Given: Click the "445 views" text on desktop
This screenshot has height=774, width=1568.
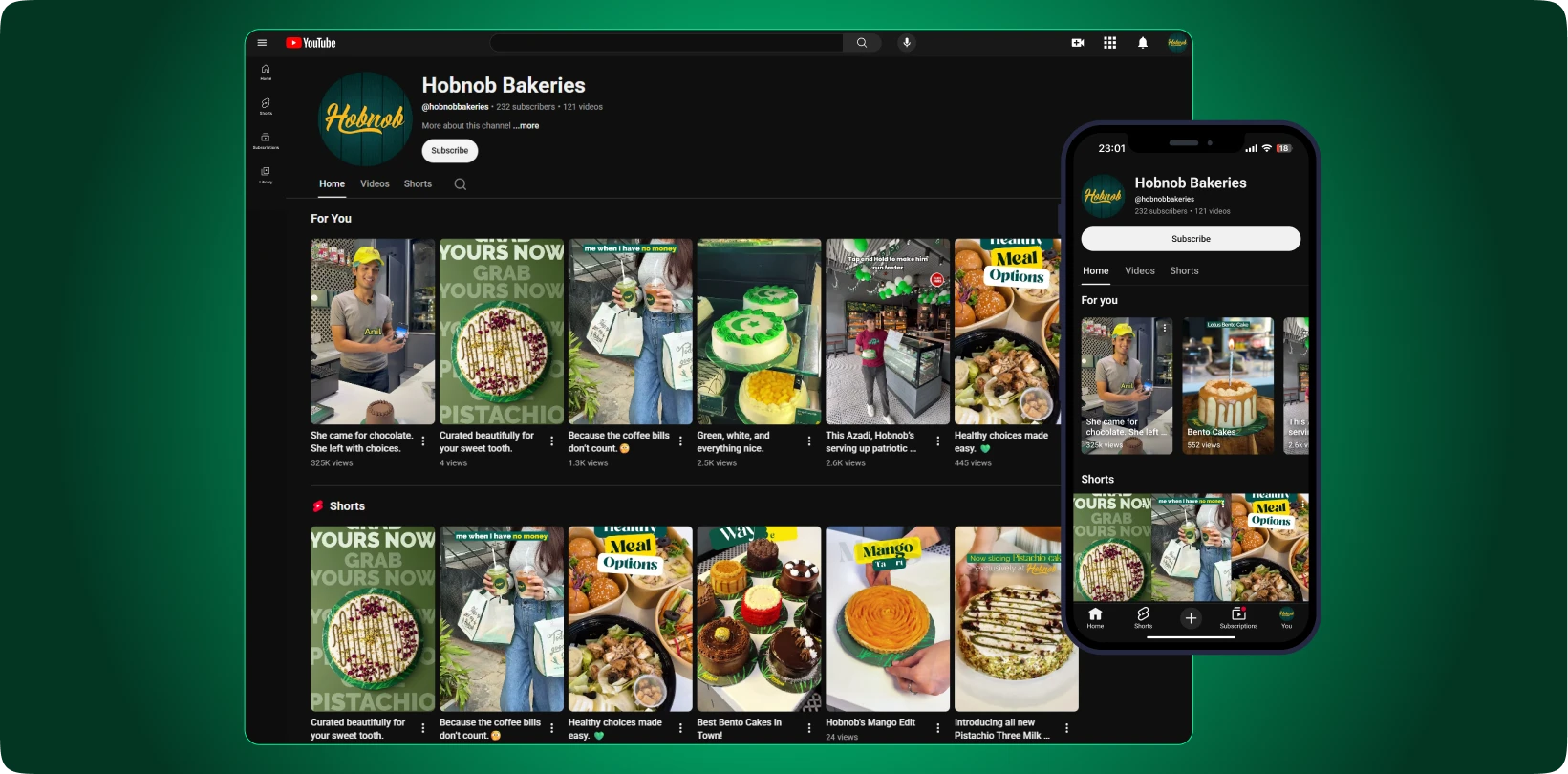Looking at the screenshot, I should coord(973,463).
